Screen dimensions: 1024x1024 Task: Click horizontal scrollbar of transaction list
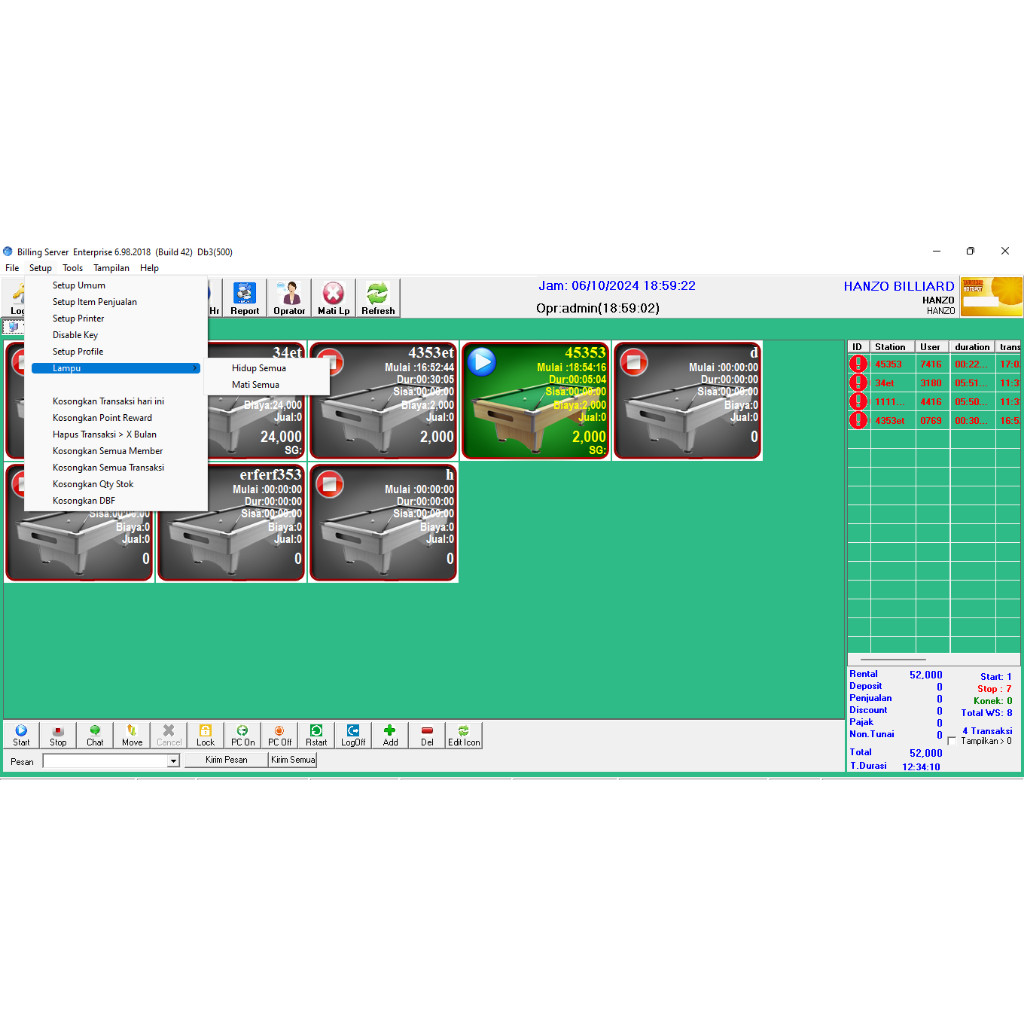tap(893, 660)
